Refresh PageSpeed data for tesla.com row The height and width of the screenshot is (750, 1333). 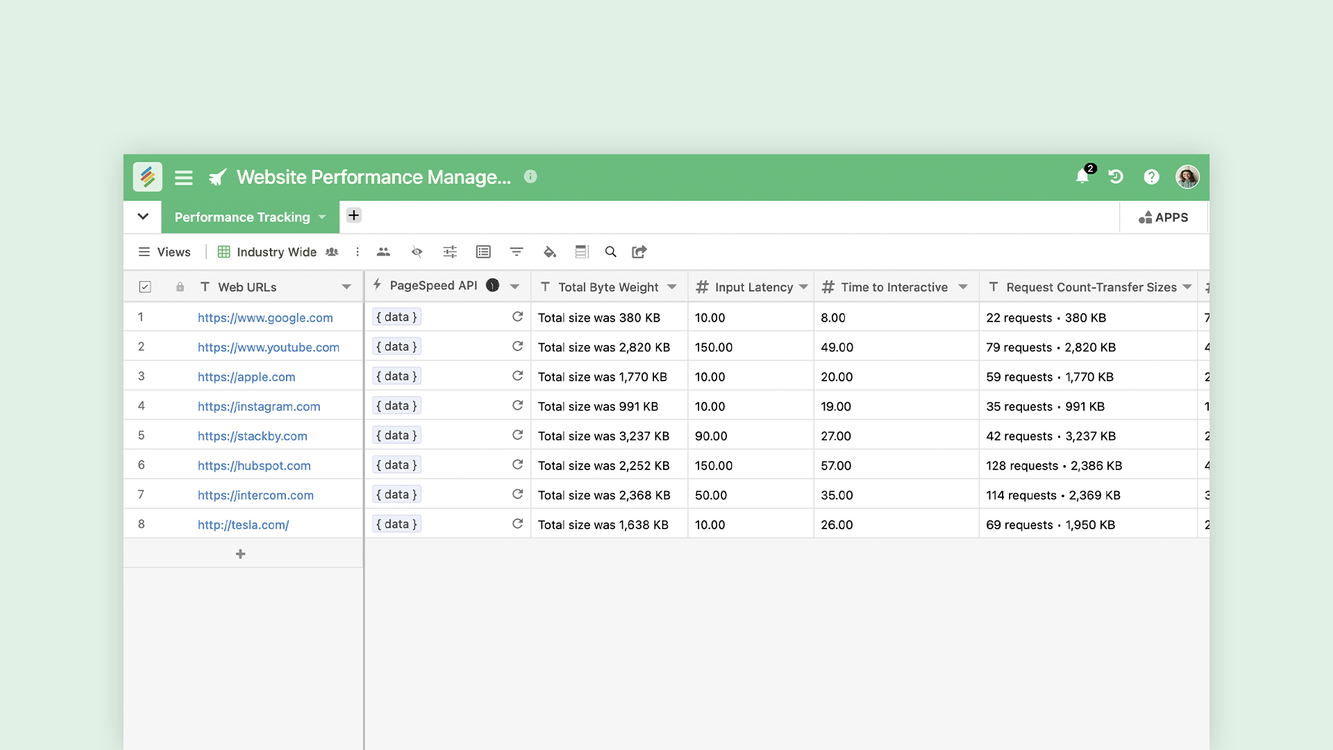click(x=517, y=524)
